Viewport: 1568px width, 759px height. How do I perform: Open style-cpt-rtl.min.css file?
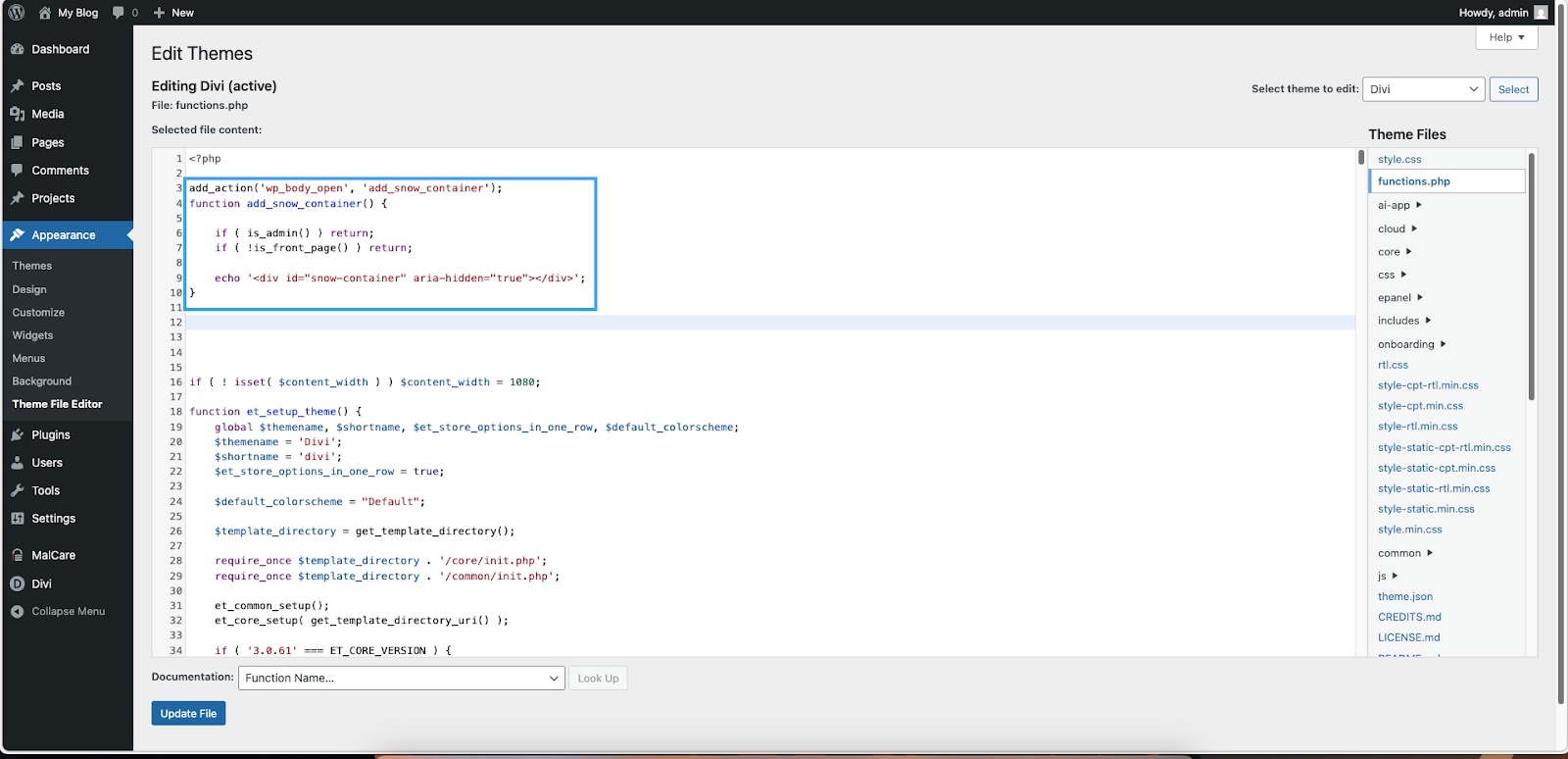point(1428,385)
